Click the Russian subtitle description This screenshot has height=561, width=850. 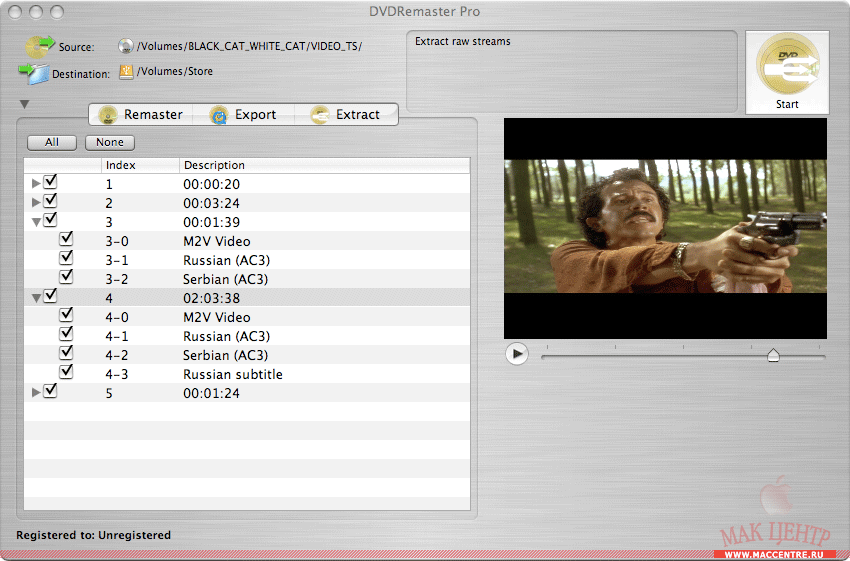(233, 374)
